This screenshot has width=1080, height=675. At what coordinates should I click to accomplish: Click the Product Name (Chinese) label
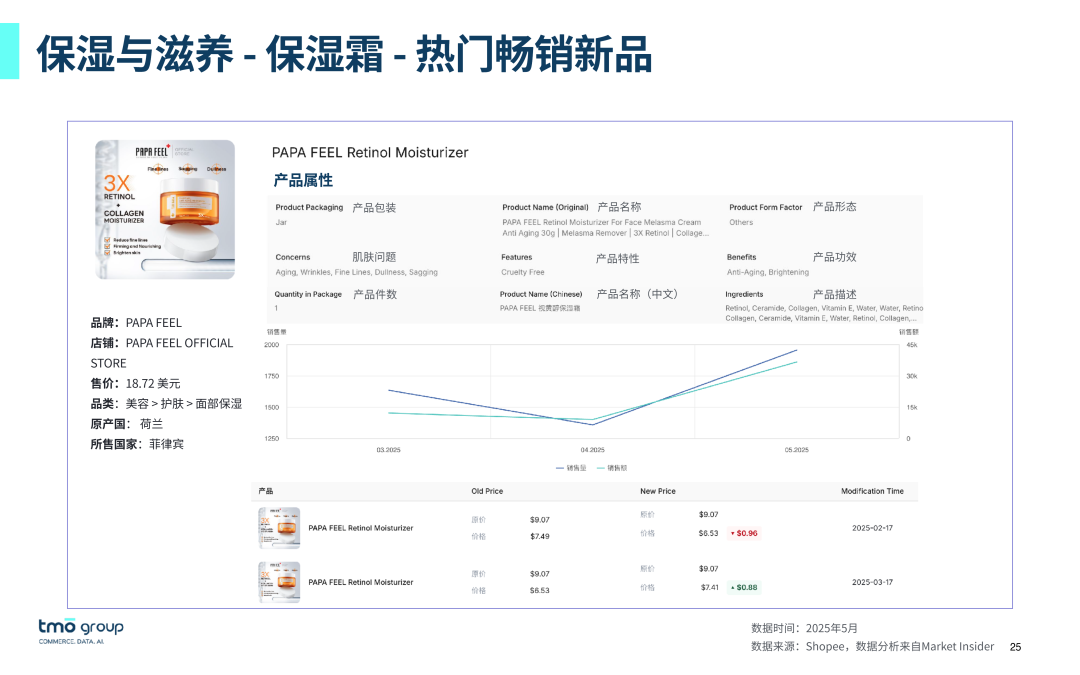tap(541, 295)
